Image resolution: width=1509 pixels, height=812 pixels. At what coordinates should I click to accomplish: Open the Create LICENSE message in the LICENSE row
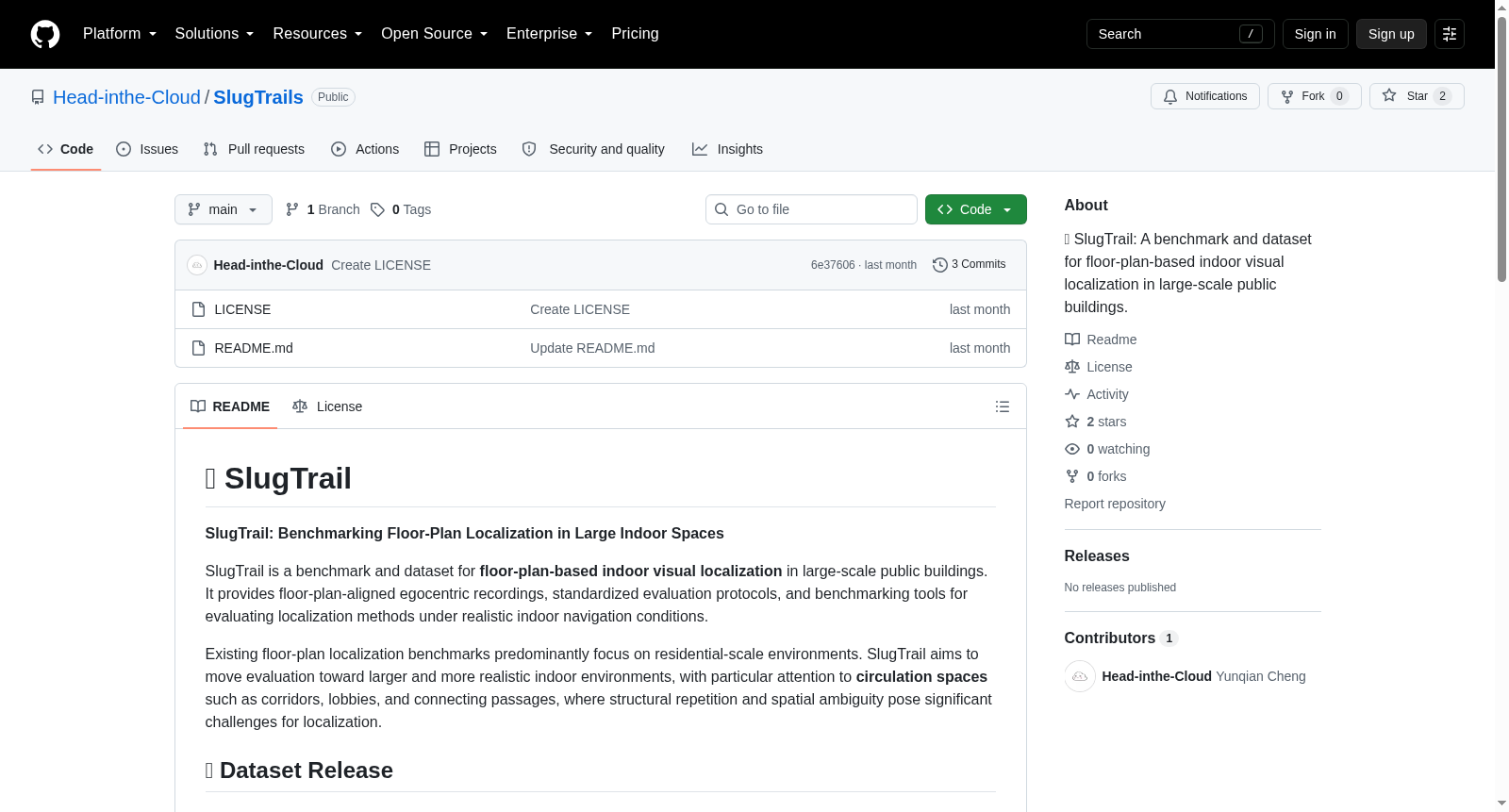[580, 309]
